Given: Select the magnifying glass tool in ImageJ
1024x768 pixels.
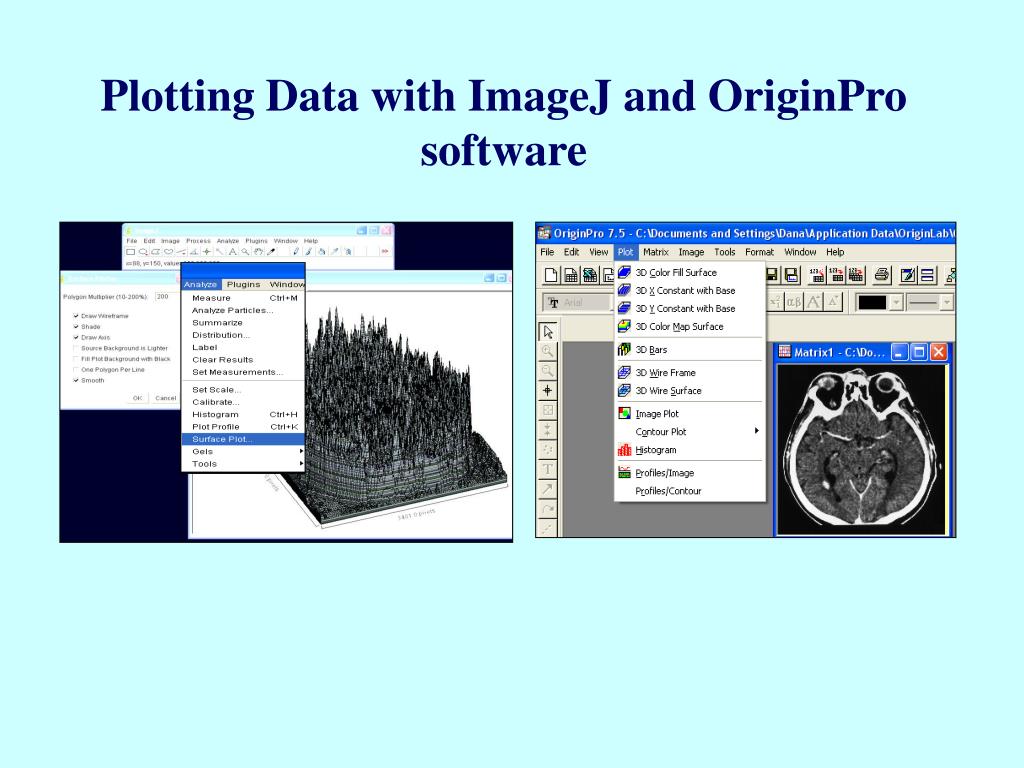Looking at the screenshot, I should click(x=245, y=251).
